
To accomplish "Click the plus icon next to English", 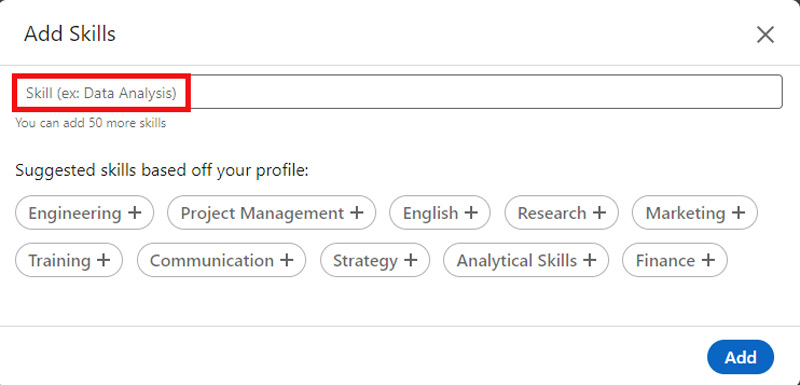I will [471, 212].
